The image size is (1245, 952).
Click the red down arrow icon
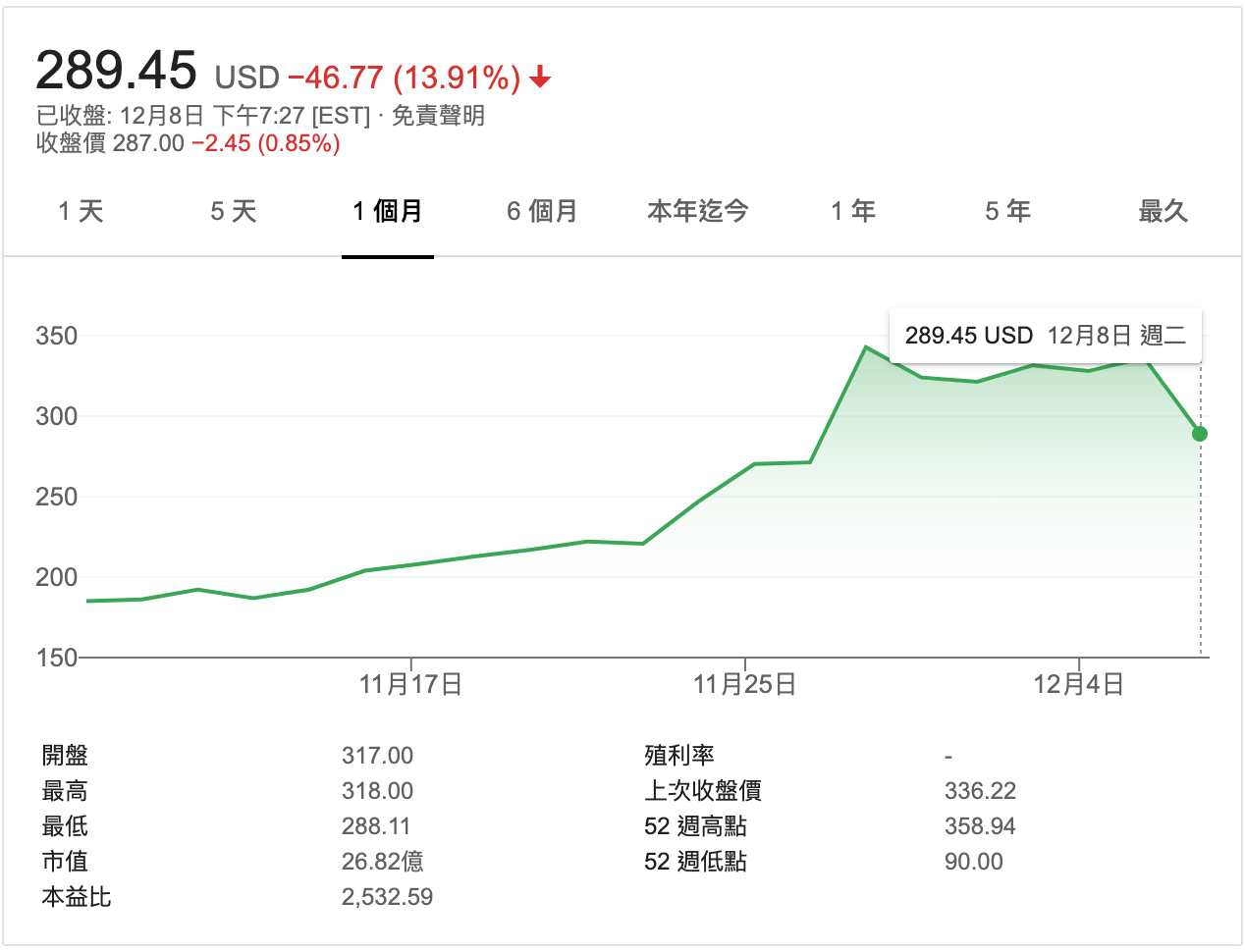click(x=540, y=78)
